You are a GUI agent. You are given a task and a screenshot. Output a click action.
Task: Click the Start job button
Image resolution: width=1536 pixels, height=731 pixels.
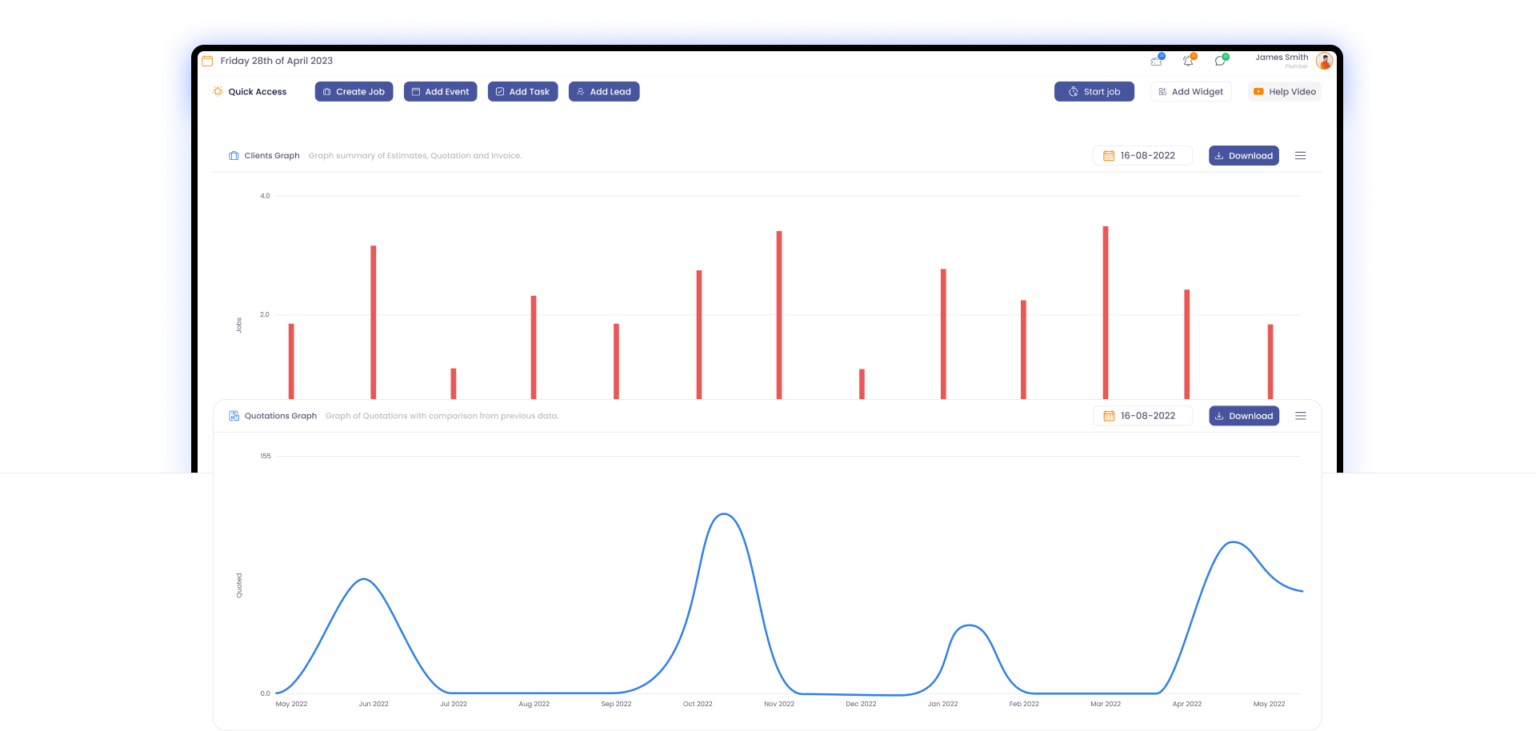pyautogui.click(x=1094, y=91)
